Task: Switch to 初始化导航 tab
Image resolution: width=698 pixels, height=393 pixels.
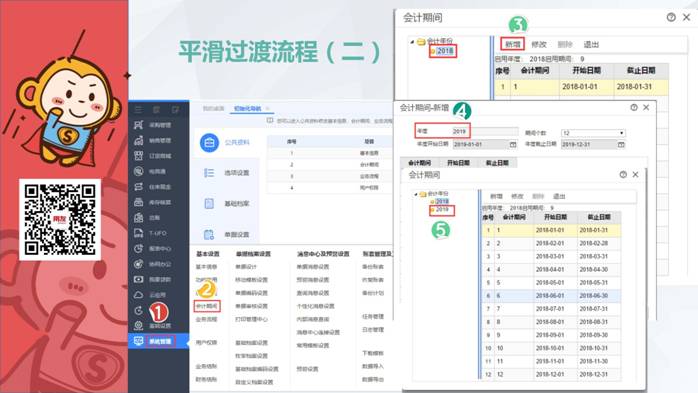Action: (248, 109)
